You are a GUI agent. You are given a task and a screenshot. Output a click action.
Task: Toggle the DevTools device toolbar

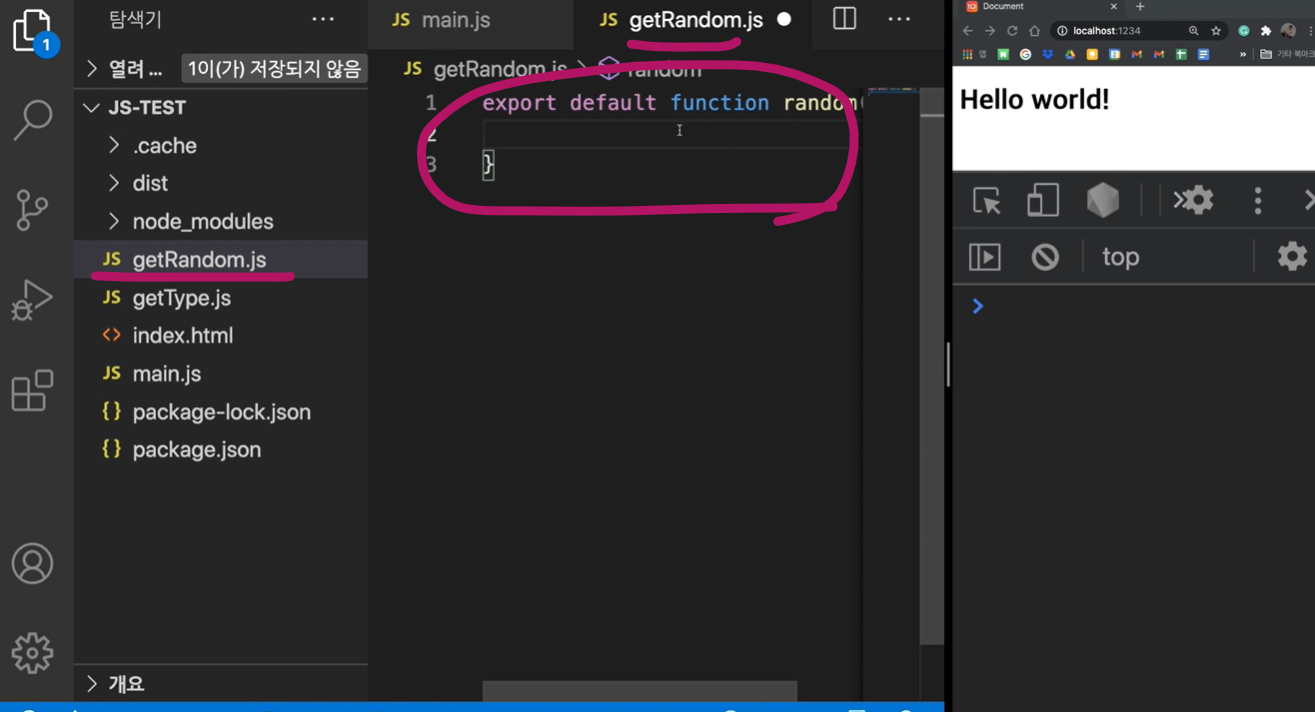pyautogui.click(x=1042, y=200)
